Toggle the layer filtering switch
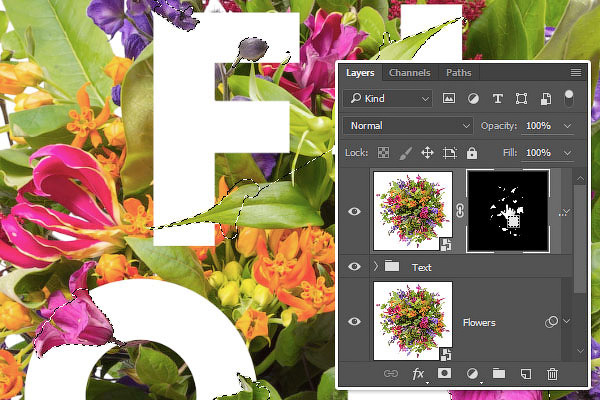This screenshot has height=400, width=600. point(569,98)
